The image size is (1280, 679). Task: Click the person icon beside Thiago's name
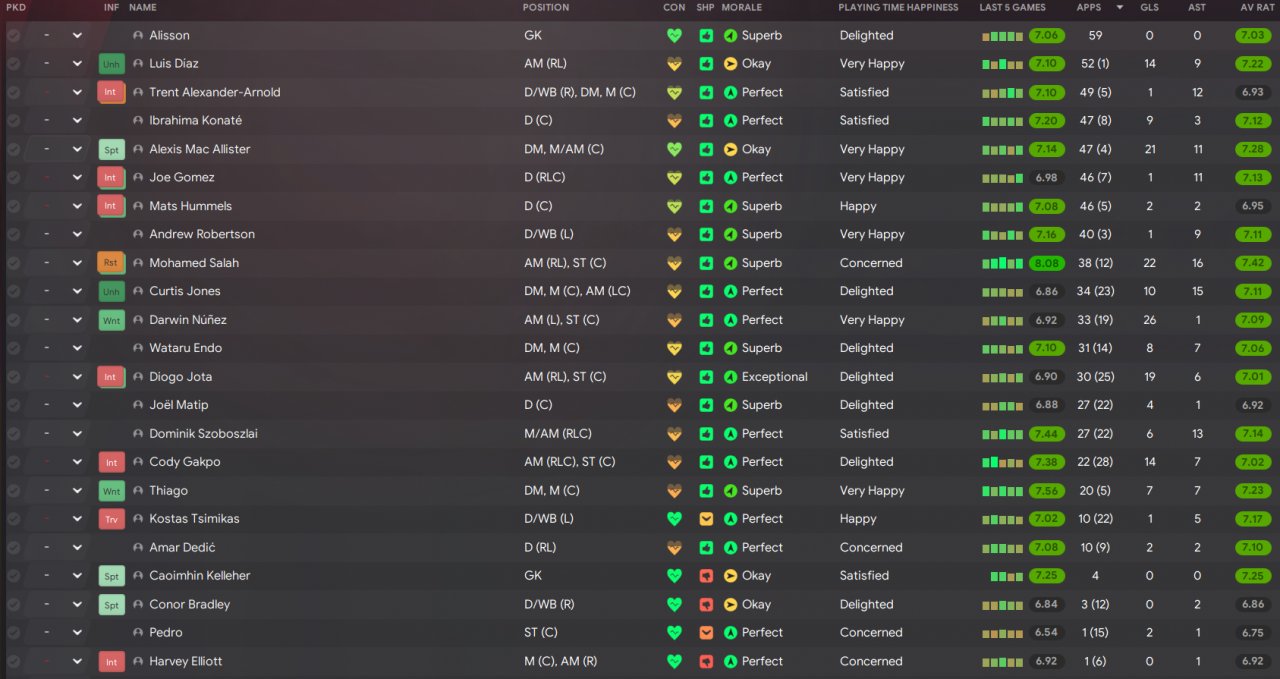138,491
